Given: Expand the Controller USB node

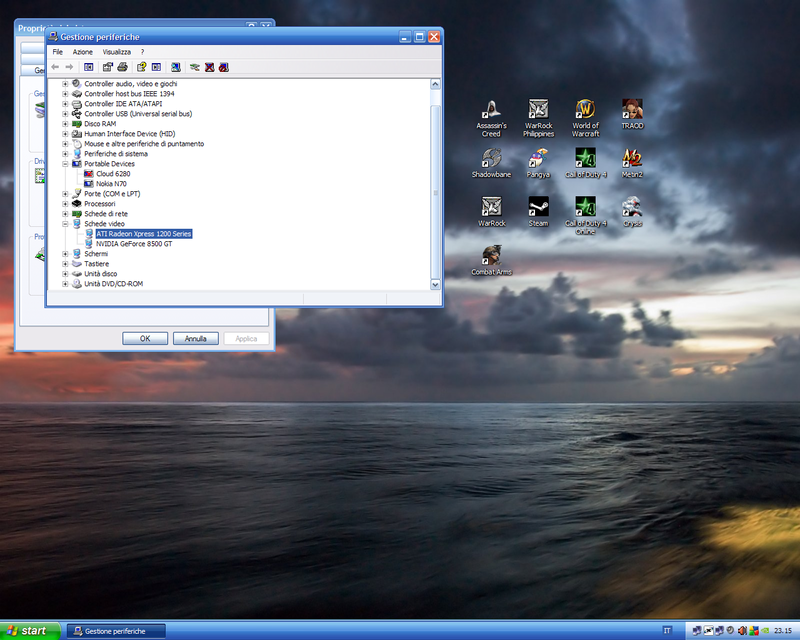Looking at the screenshot, I should (x=66, y=114).
